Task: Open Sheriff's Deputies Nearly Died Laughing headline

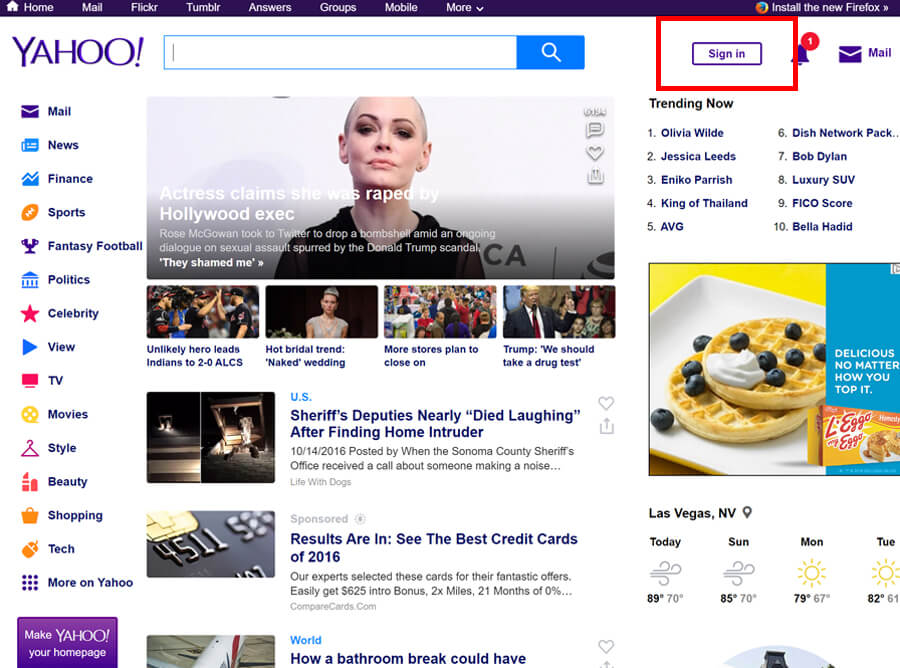Action: point(435,424)
